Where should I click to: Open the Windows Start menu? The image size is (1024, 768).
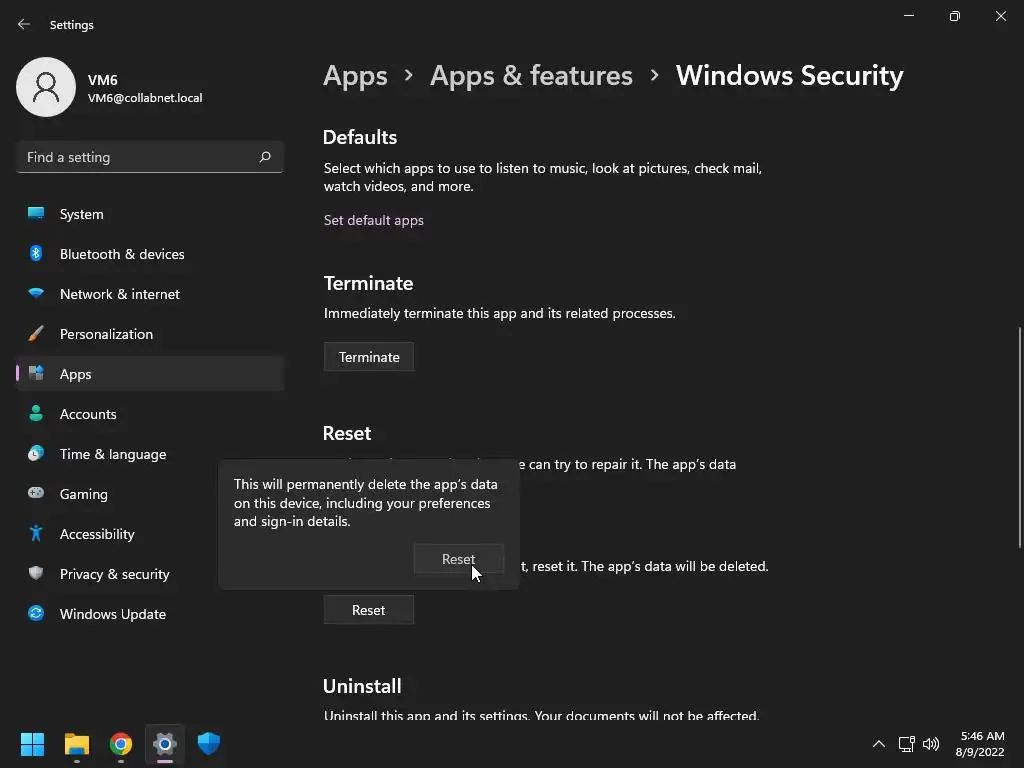[x=33, y=744]
